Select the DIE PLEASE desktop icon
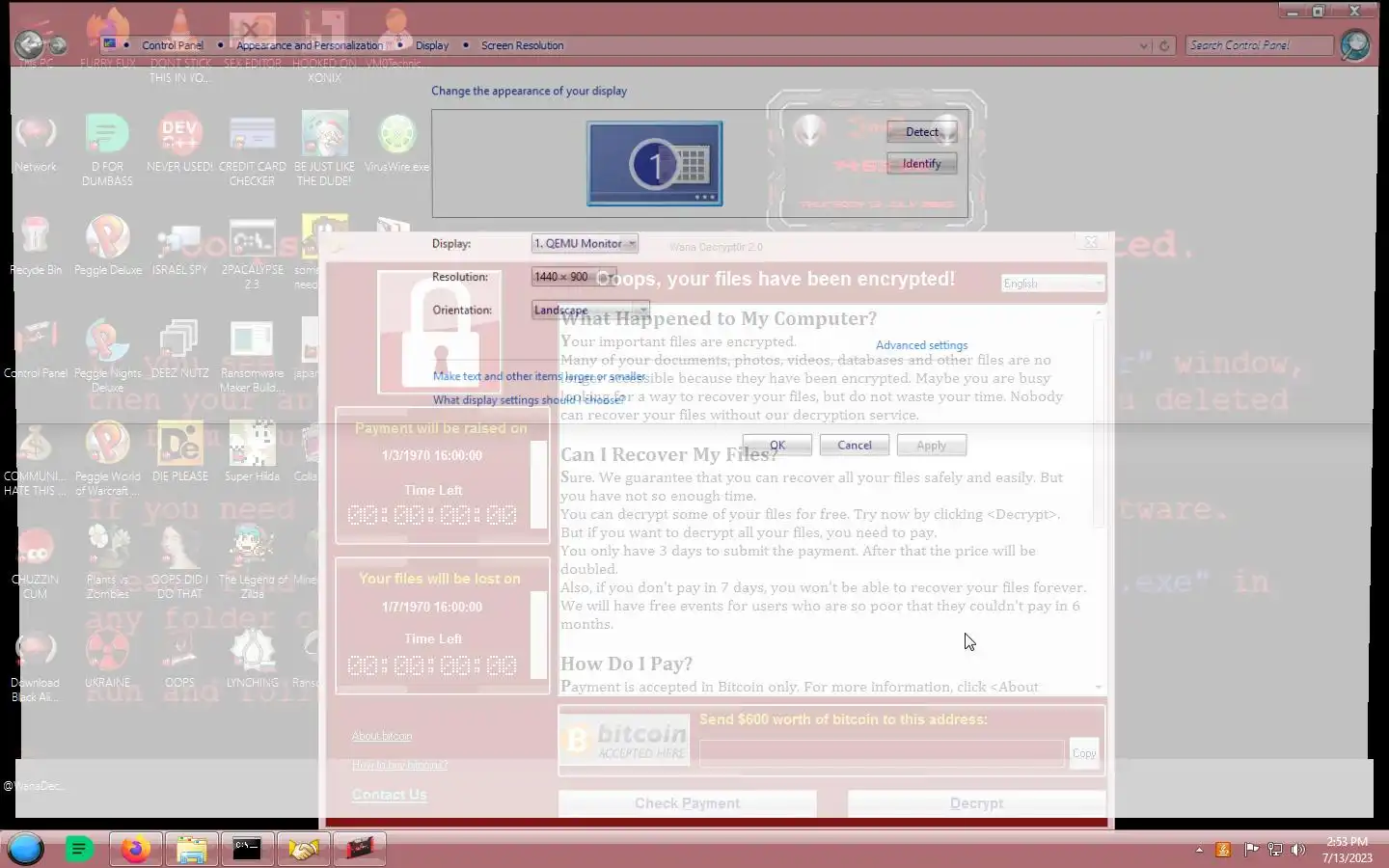The image size is (1389, 868). (179, 452)
